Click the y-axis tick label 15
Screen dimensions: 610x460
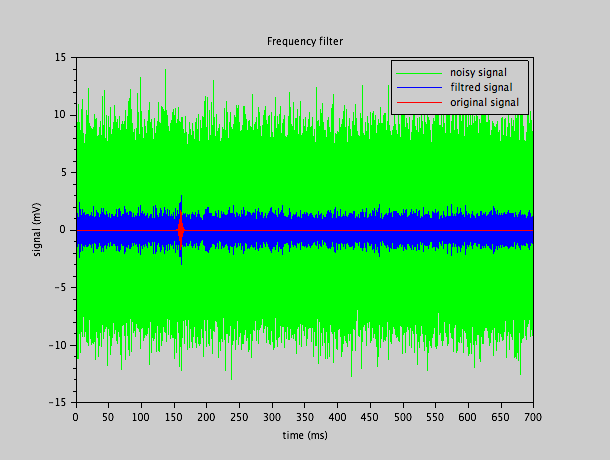tap(59, 57)
